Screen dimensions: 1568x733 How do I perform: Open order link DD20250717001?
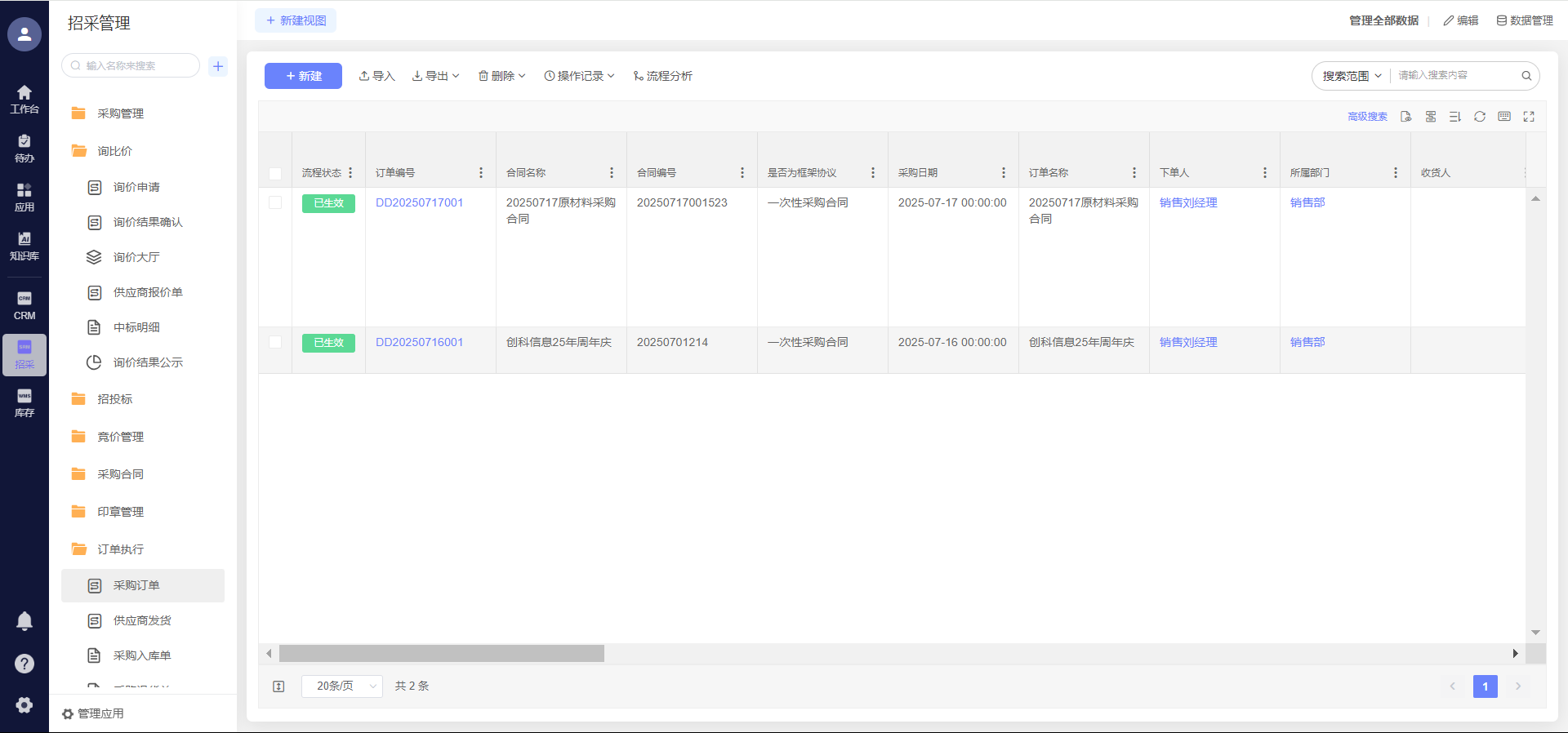pyautogui.click(x=419, y=202)
